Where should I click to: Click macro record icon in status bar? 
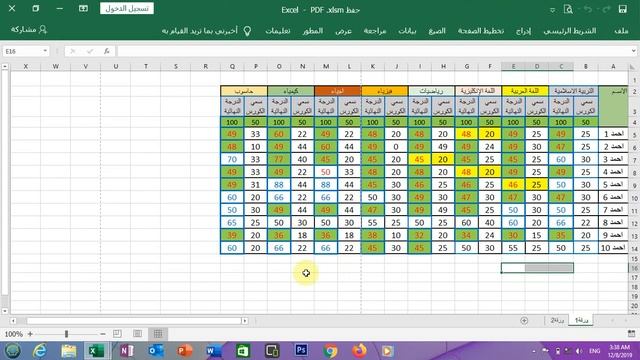click(x=631, y=334)
